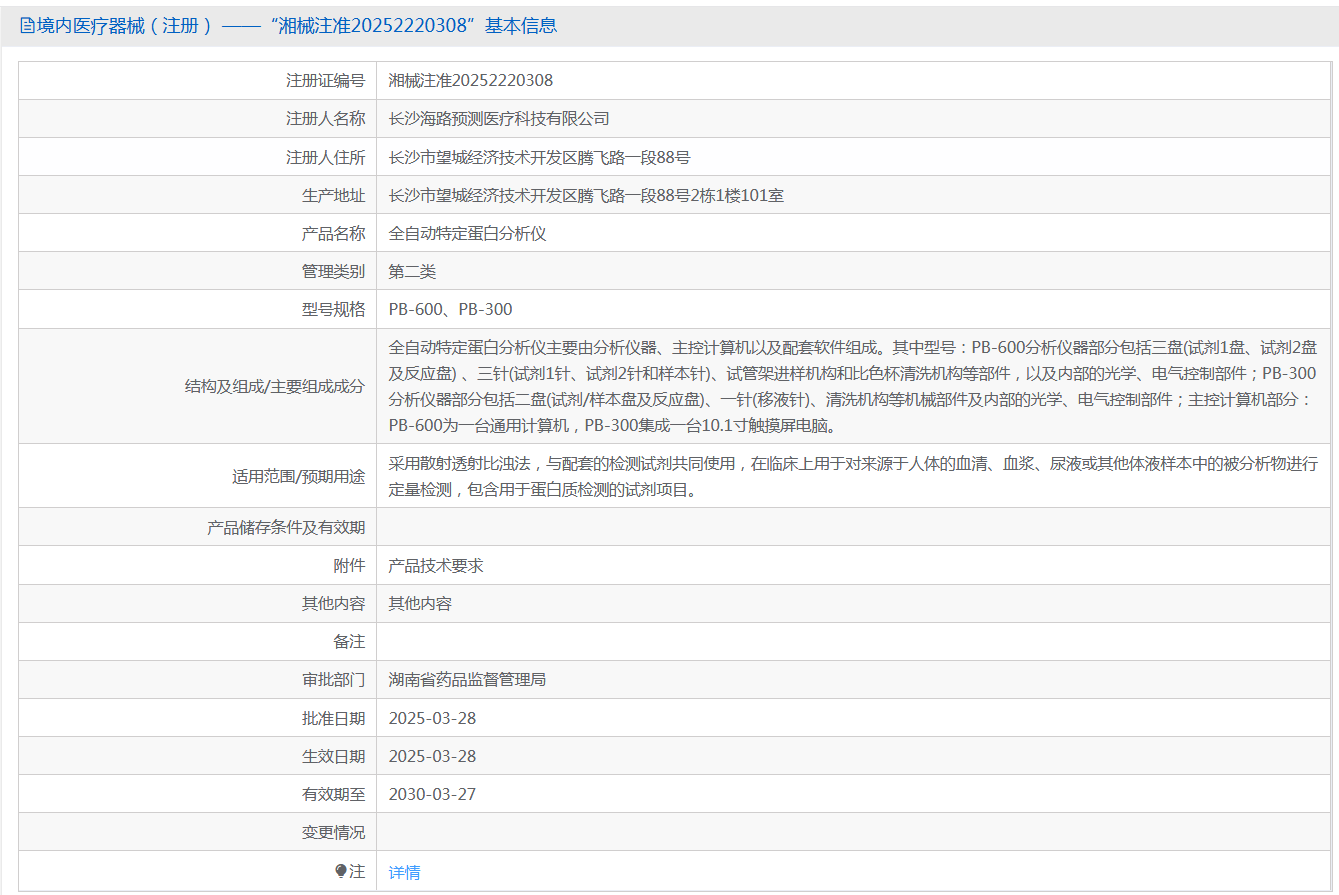
Task: Select product name 全自动特定蛋白分析仪
Action: (467, 233)
